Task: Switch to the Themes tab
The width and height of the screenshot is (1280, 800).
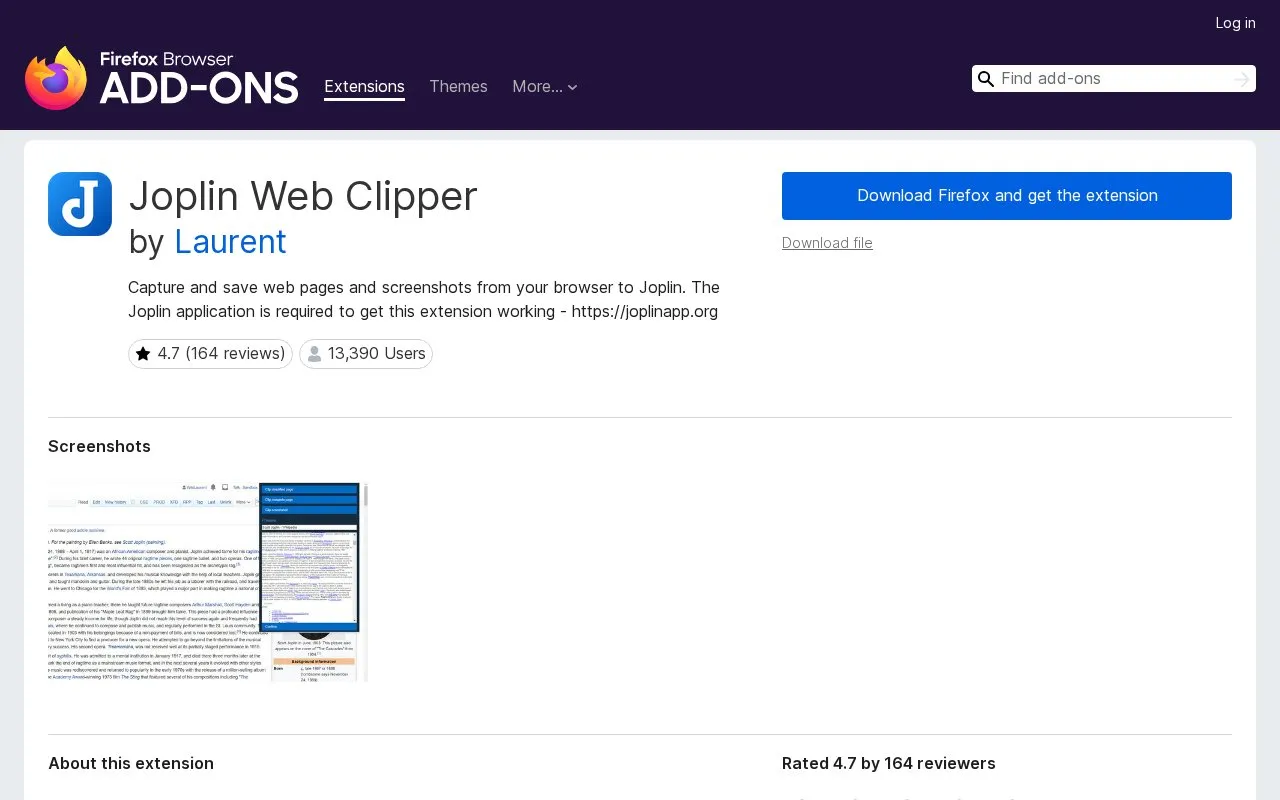Action: (458, 87)
